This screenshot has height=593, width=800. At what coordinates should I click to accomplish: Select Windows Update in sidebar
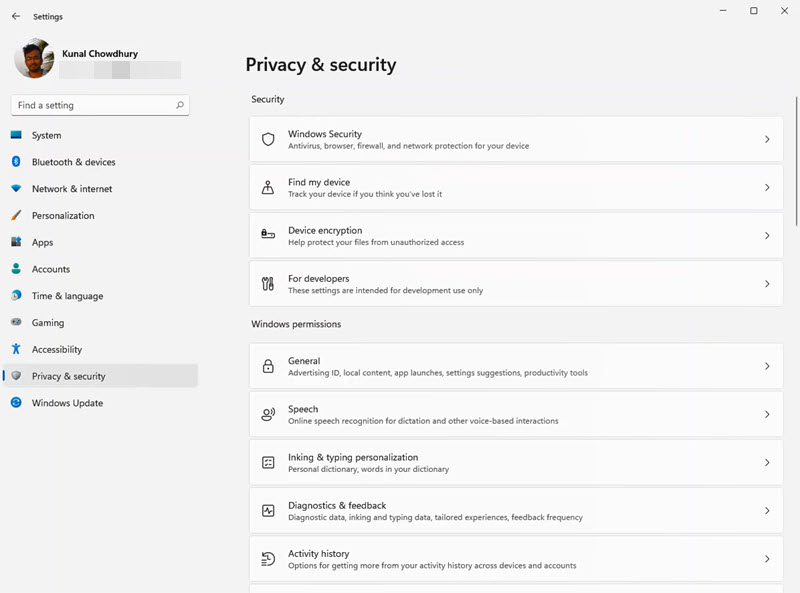(101, 403)
